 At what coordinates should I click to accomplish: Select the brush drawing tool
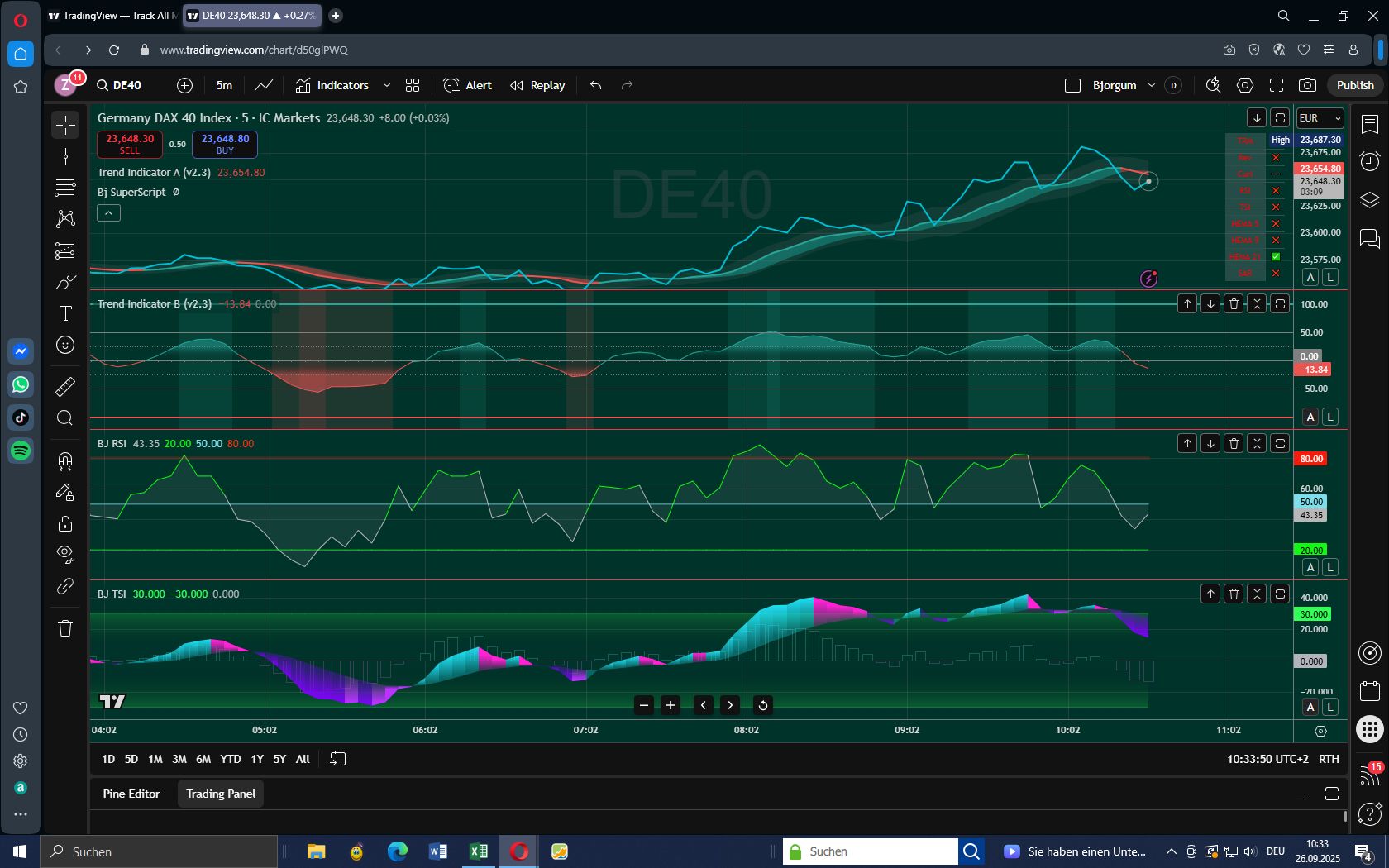coord(64,282)
